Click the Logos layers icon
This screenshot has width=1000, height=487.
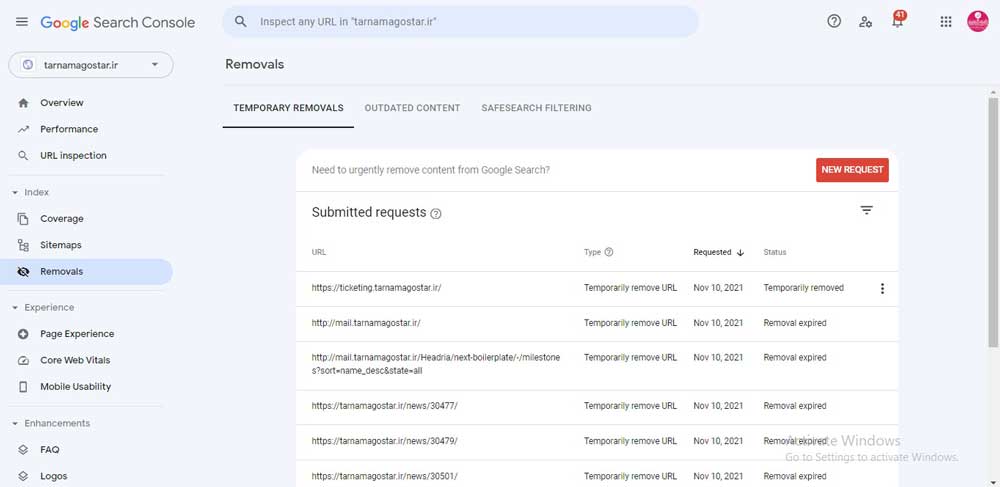pos(24,476)
